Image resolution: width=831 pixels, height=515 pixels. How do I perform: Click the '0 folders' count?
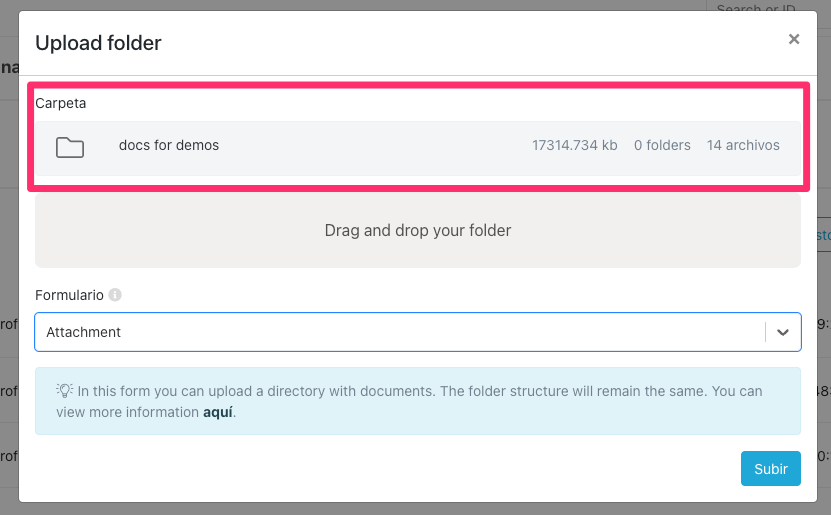click(x=662, y=145)
